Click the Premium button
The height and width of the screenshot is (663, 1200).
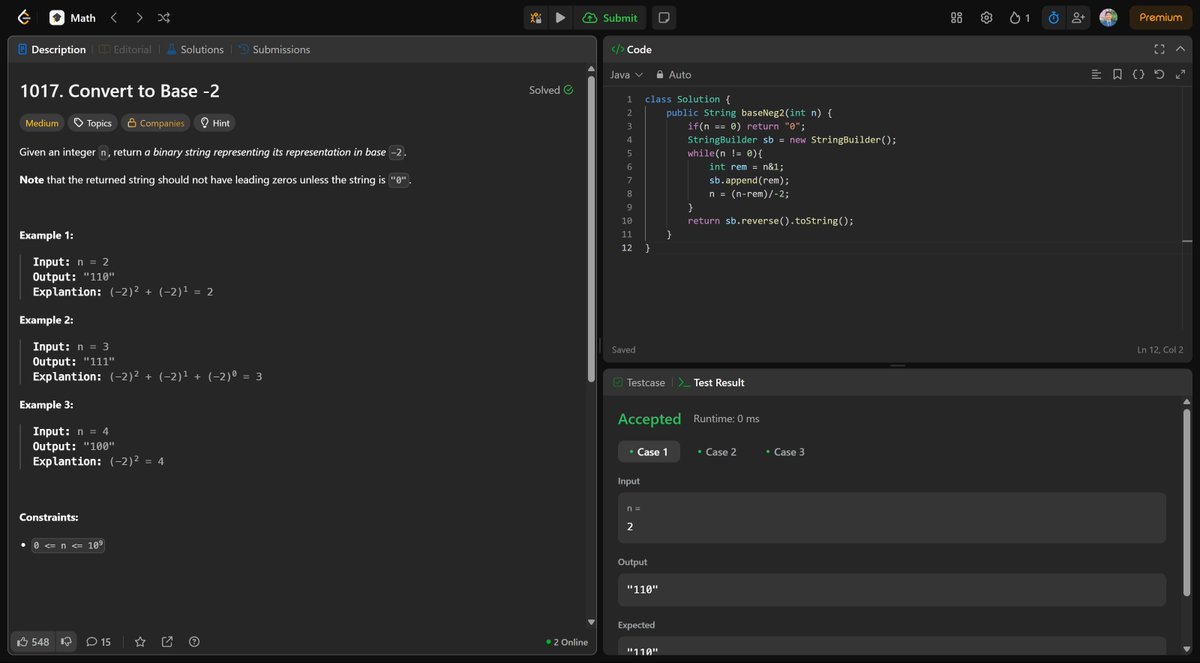coord(1160,17)
